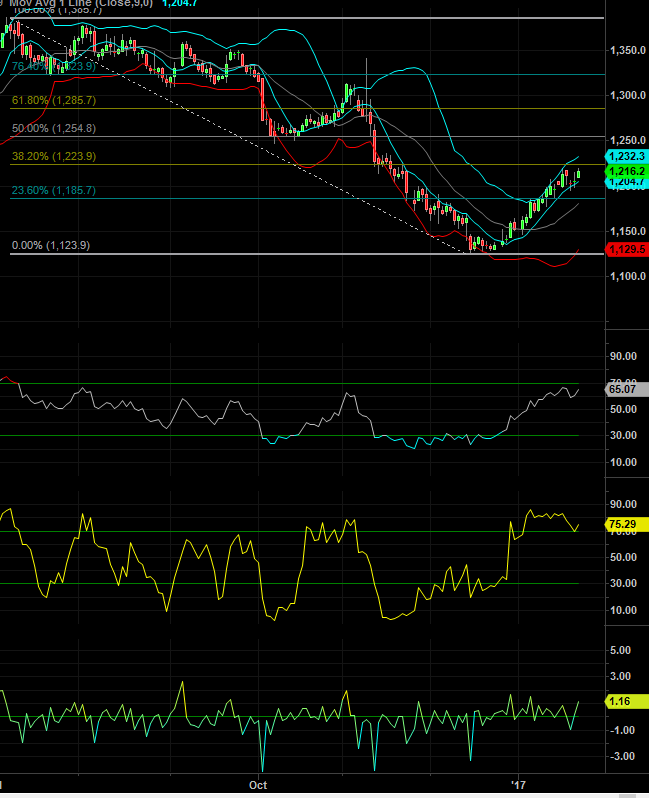Click the Oct date marker on time axis
This screenshot has width=649, height=798.
[x=258, y=786]
